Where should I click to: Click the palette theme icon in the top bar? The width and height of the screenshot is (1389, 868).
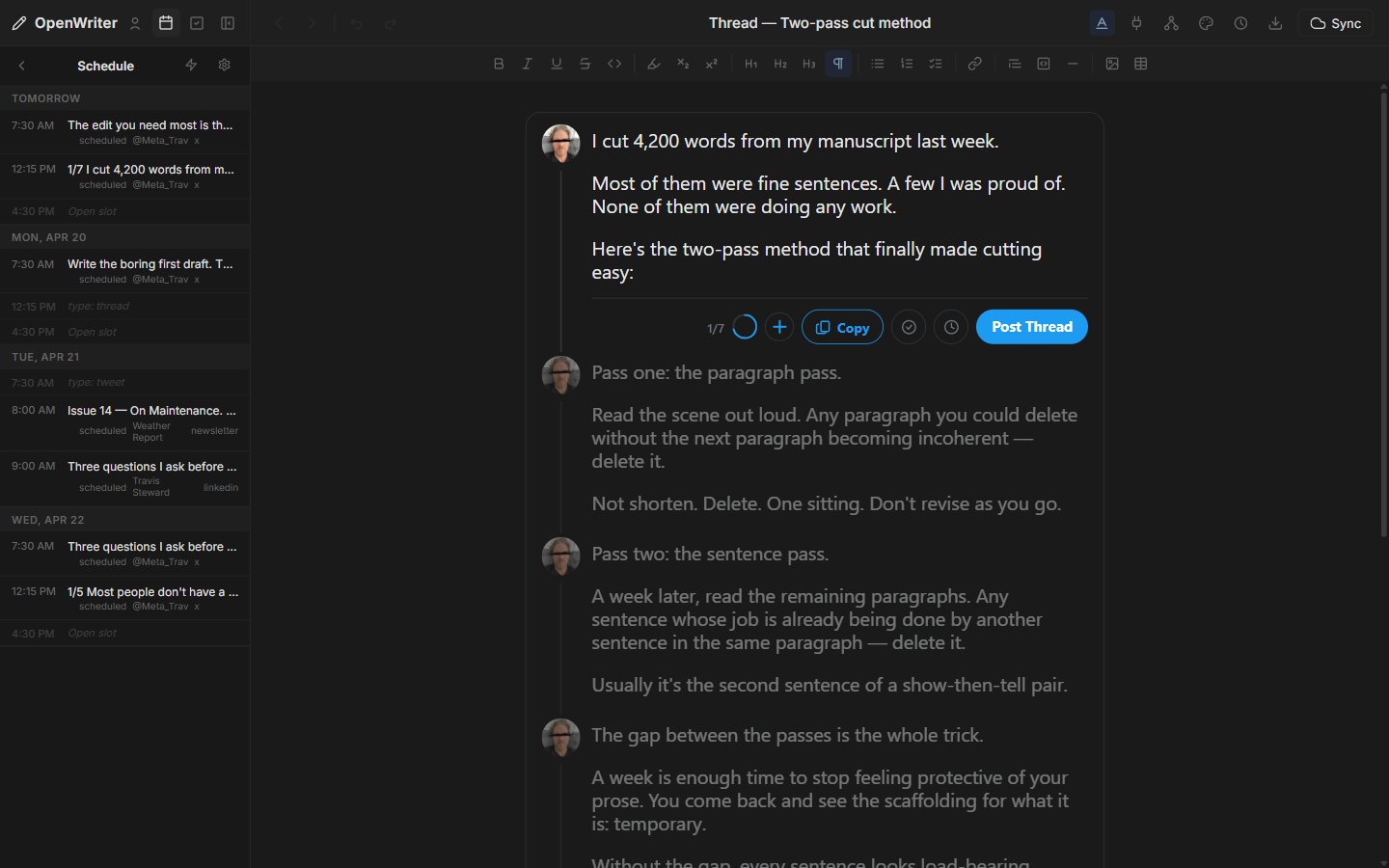click(1206, 22)
